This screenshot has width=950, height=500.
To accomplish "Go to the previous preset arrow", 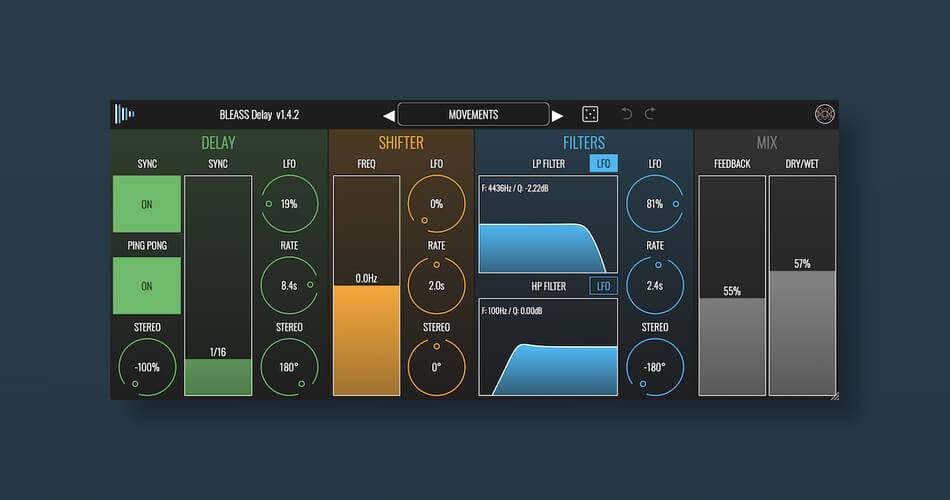I will 389,115.
